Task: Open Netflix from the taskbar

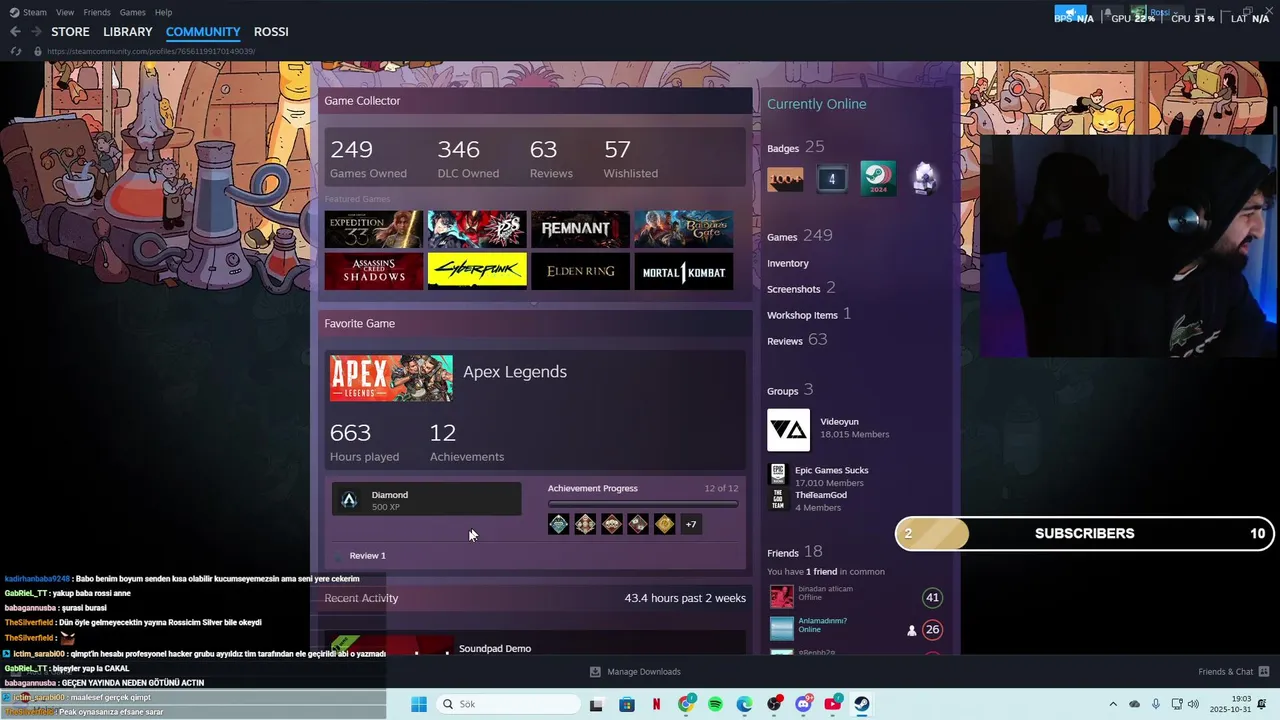Action: tap(656, 704)
